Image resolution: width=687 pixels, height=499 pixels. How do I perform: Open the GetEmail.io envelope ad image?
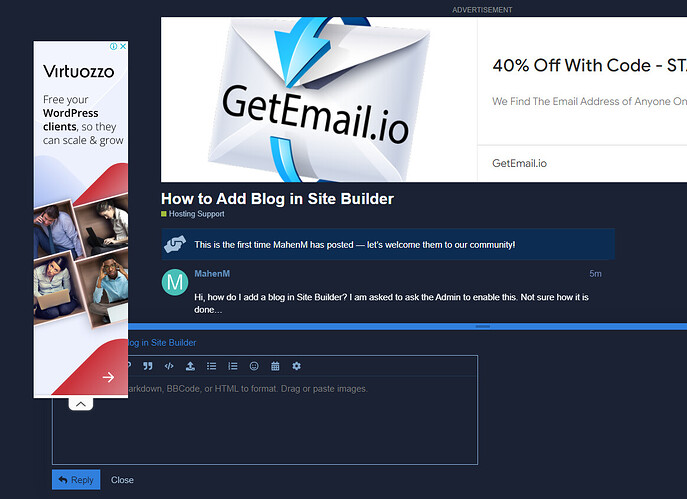coord(319,99)
